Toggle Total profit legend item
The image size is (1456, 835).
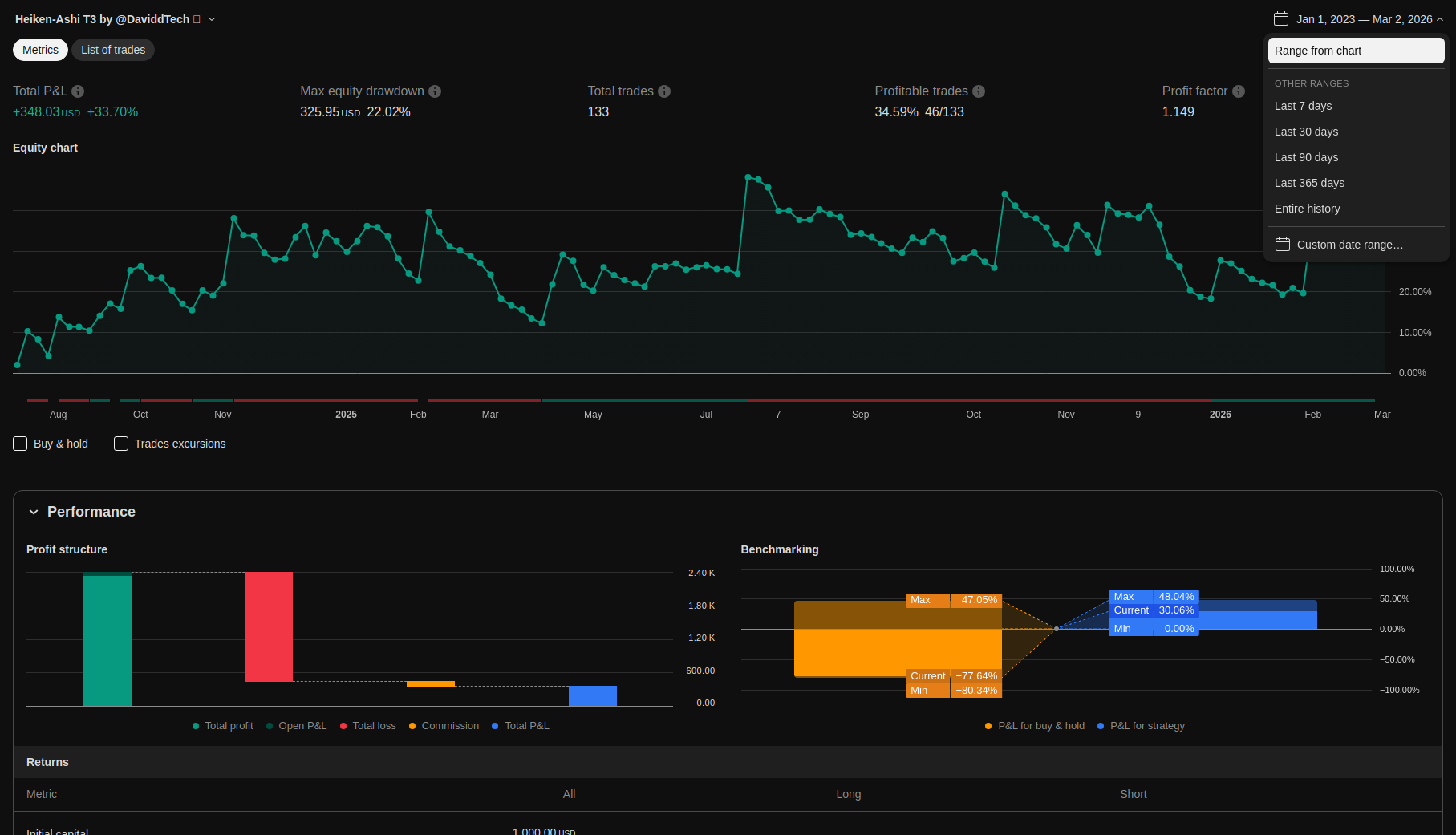point(223,726)
